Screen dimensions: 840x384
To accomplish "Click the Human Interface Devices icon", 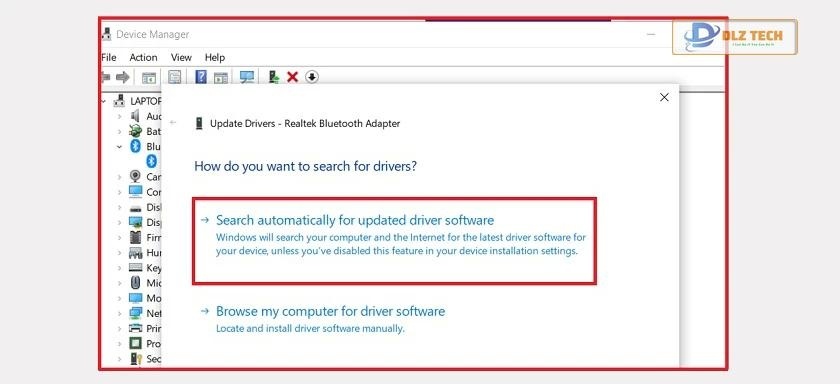I will coord(136,252).
